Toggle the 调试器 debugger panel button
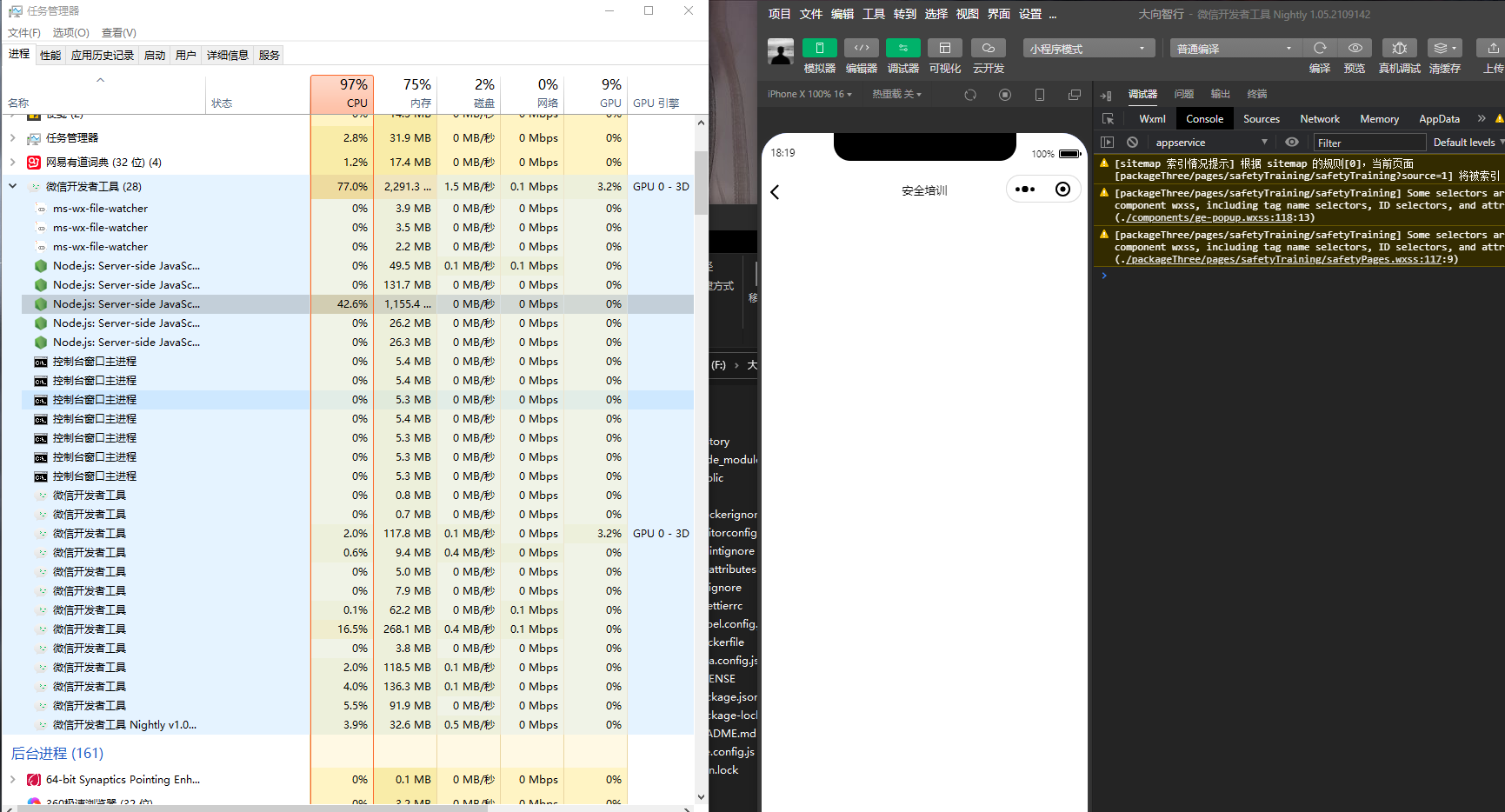Image resolution: width=1505 pixels, height=812 pixels. (x=902, y=49)
